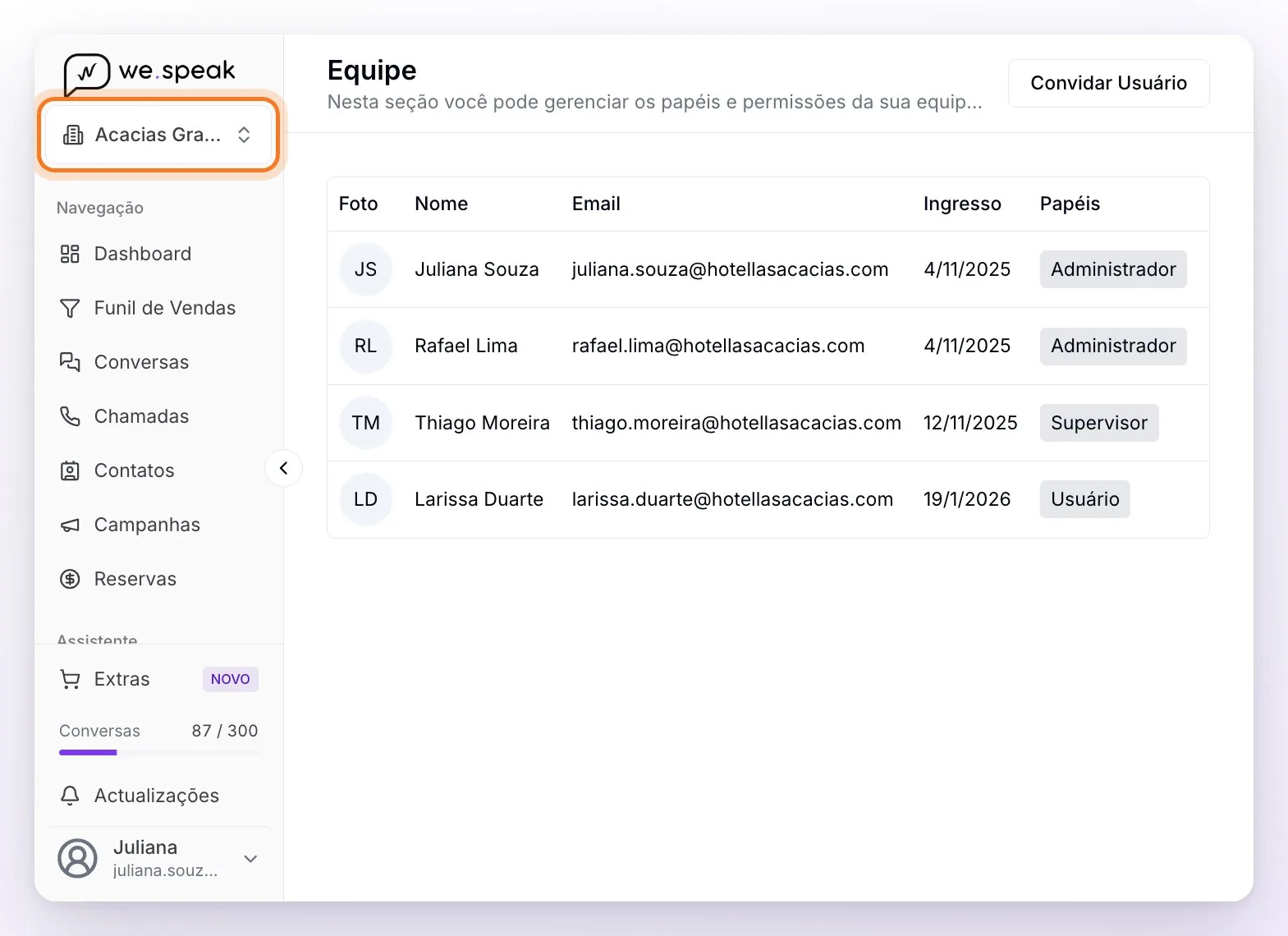Select the Campanhas megaphone icon
This screenshot has height=936, width=1288.
[x=70, y=525]
